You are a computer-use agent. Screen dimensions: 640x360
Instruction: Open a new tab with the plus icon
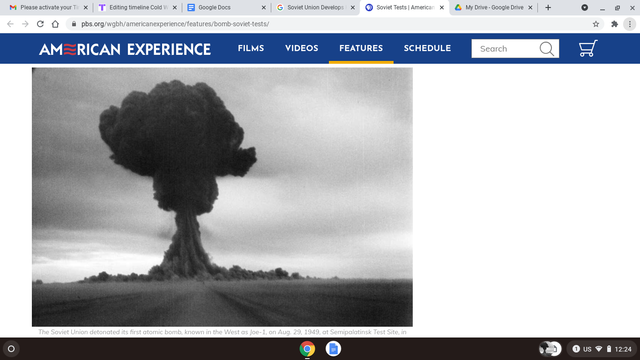[548, 7]
